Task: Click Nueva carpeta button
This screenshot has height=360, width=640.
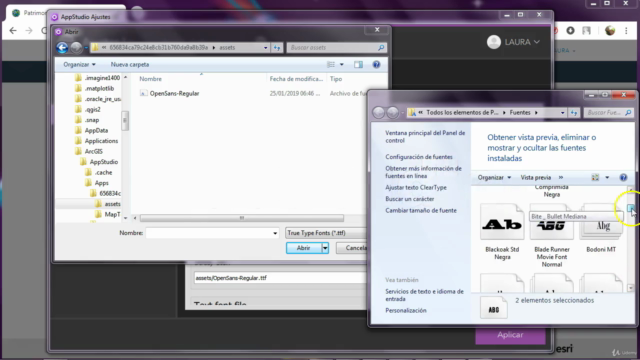Action: pos(130,64)
